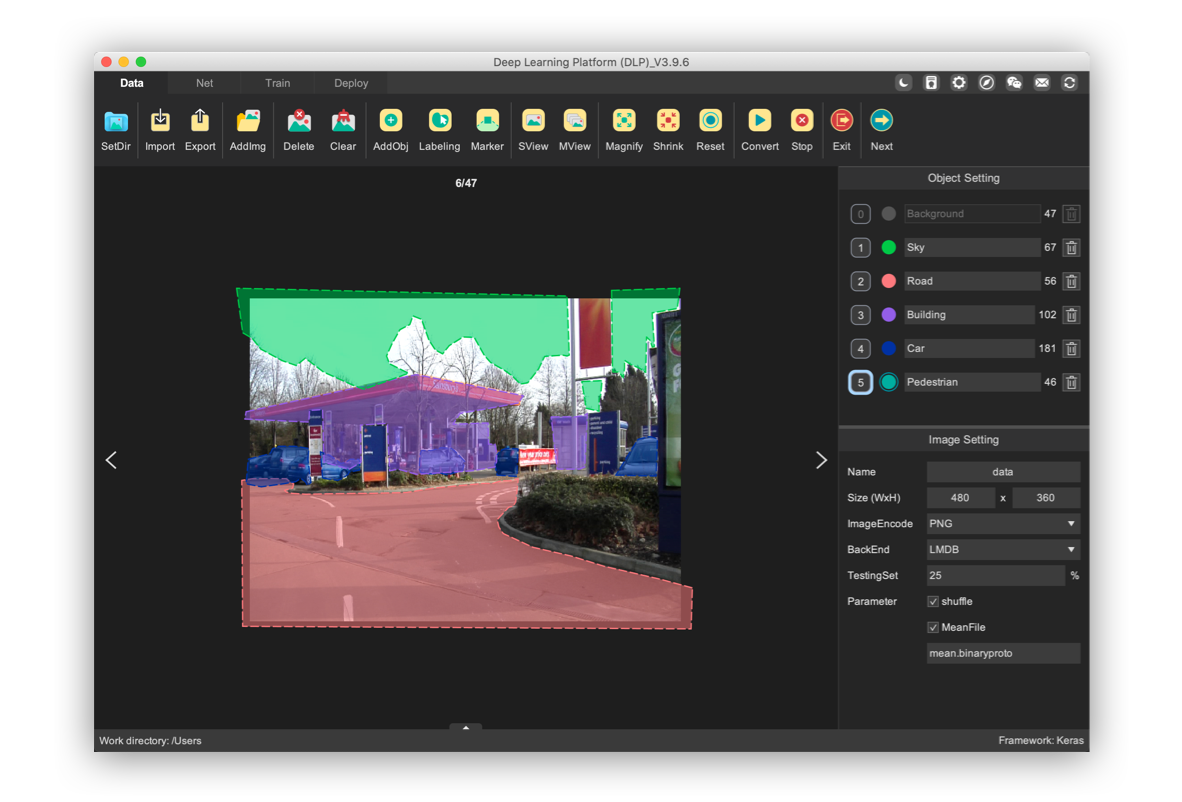This screenshot has height=802, width=1182.
Task: Disable the shuffle checkbox
Action: 933,602
